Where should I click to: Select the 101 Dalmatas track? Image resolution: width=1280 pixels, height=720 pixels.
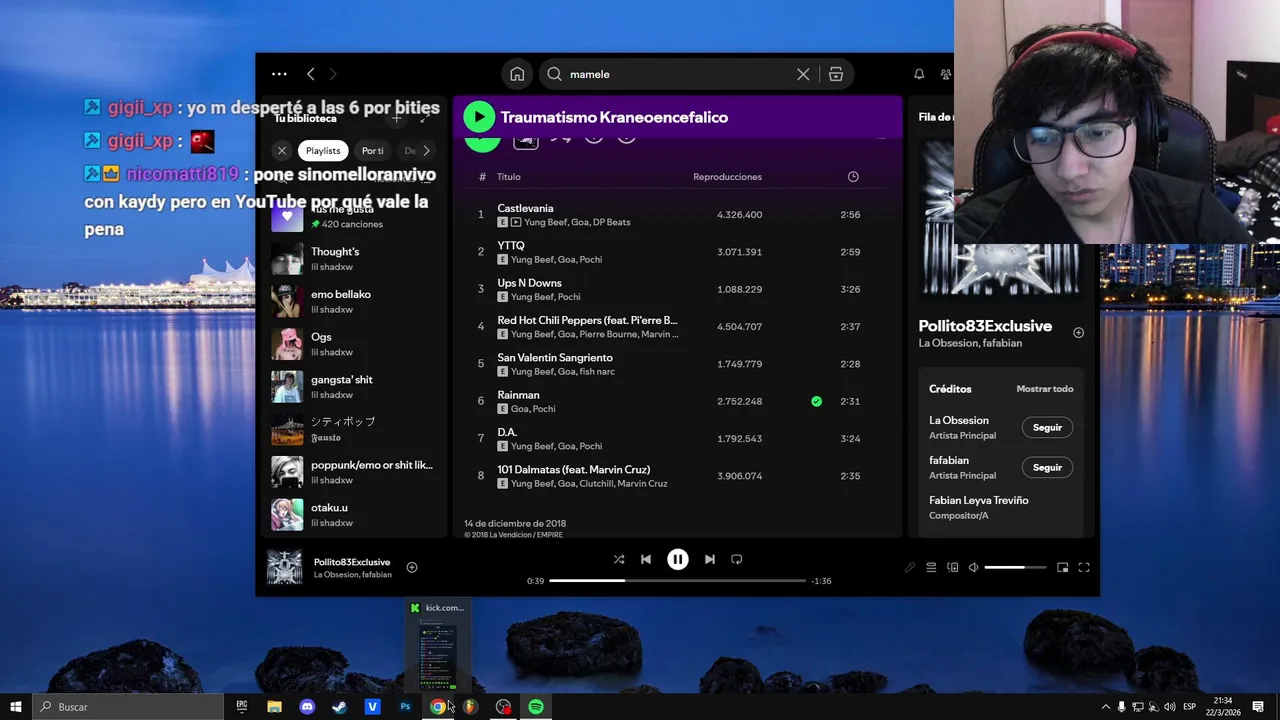click(x=677, y=476)
